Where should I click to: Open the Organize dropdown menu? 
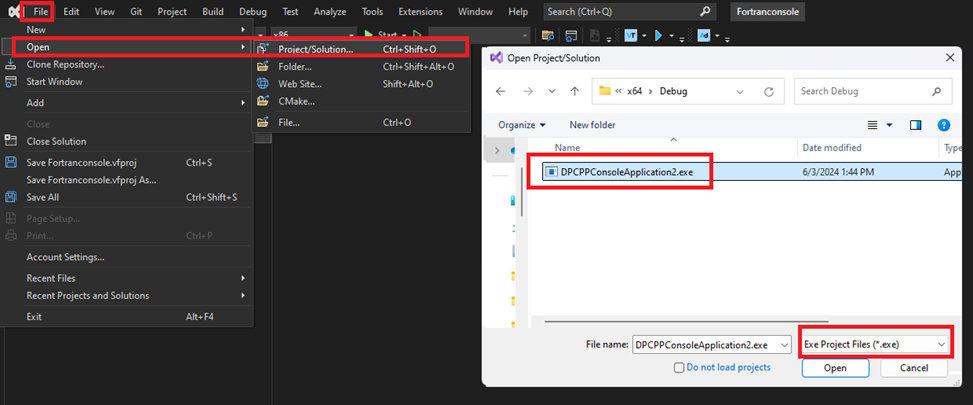522,125
